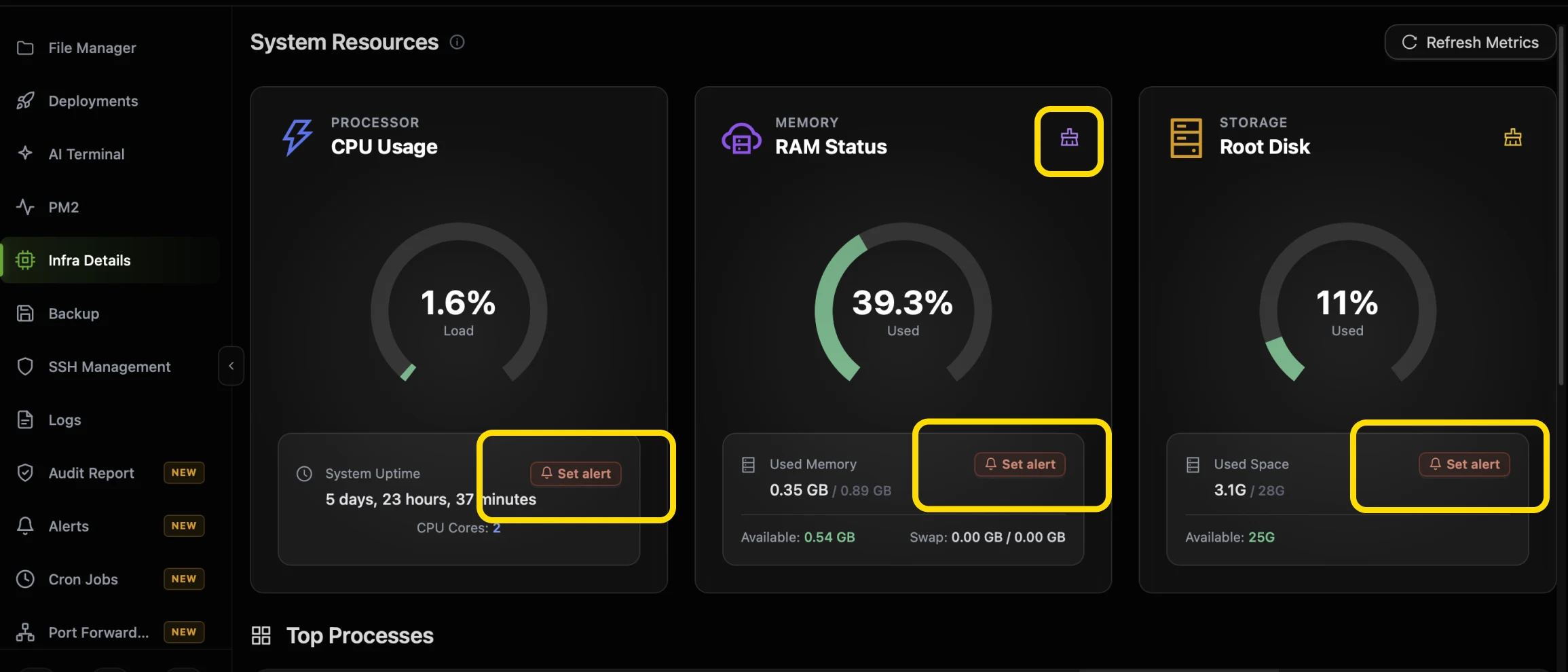Image resolution: width=1568 pixels, height=672 pixels.
Task: Select the Infra Details chip icon
Action: pyautogui.click(x=25, y=260)
